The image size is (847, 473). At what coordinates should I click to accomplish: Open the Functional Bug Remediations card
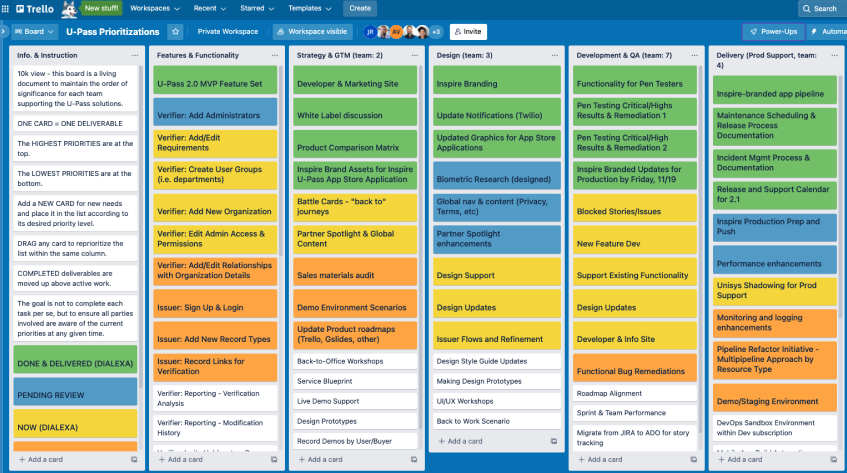pyautogui.click(x=635, y=368)
